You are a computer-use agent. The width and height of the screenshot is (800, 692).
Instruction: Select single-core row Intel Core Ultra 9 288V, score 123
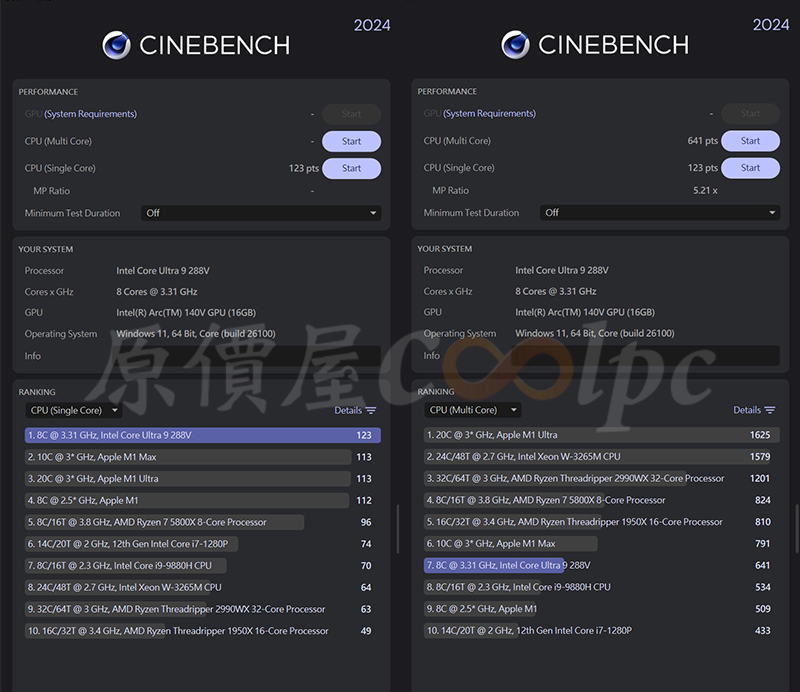203,435
